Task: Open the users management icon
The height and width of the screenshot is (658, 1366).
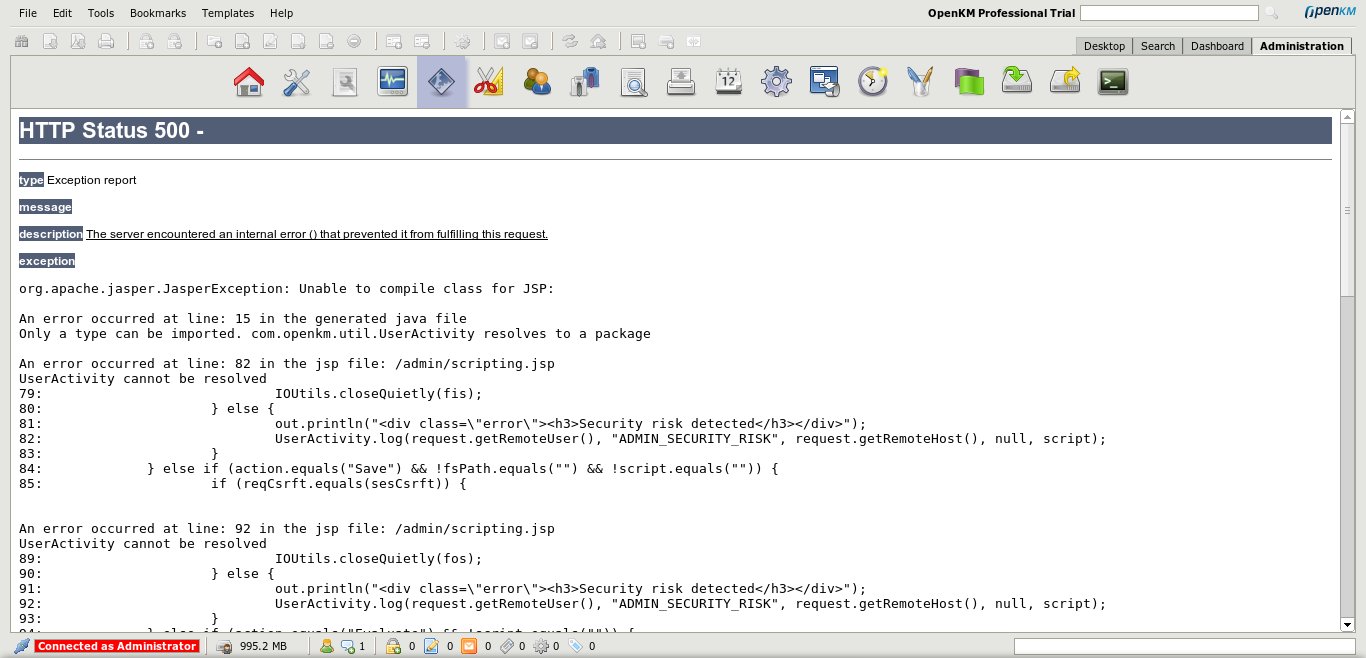Action: pos(537,82)
